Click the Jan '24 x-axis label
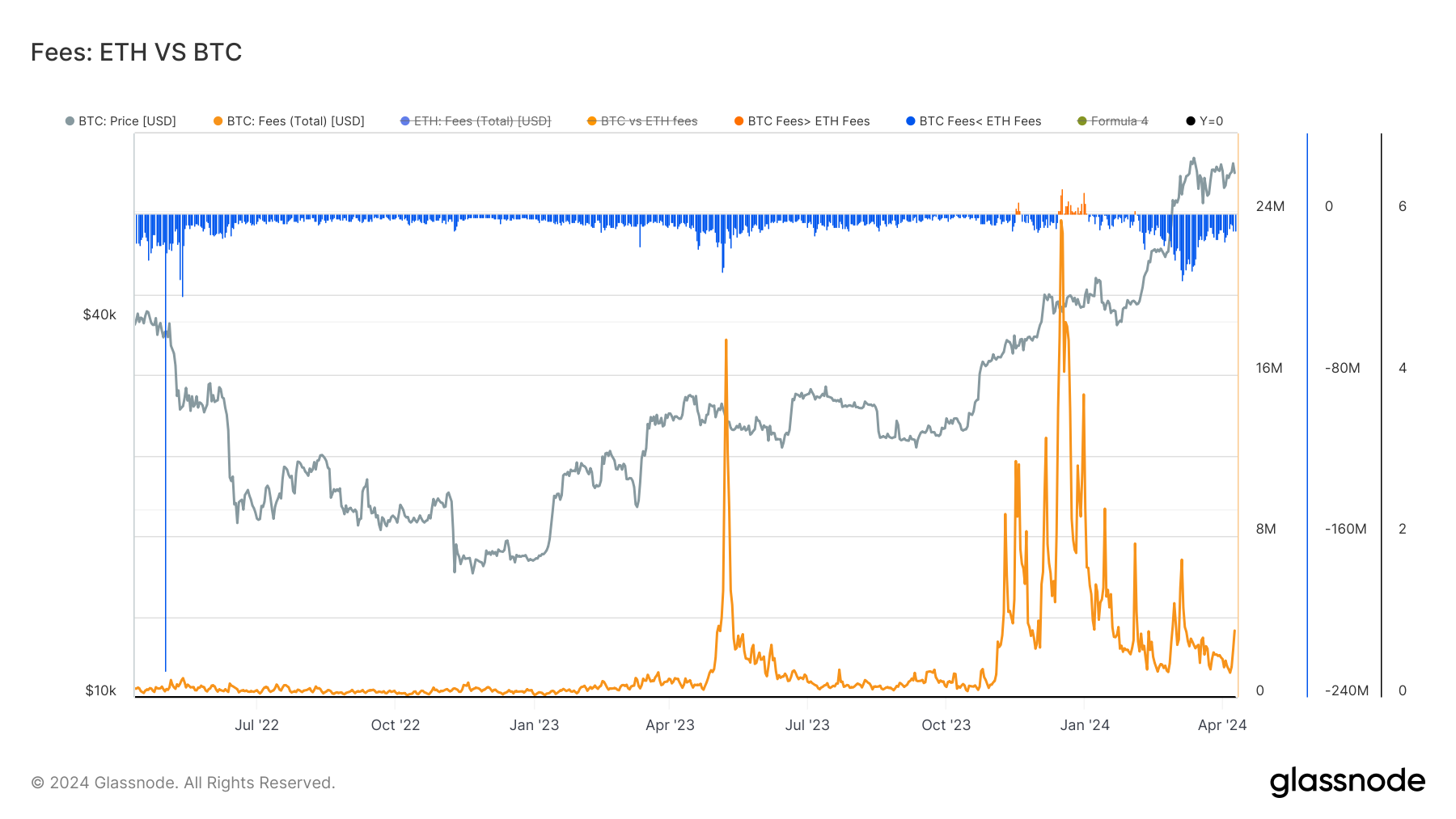Image resolution: width=1456 pixels, height=819 pixels. pyautogui.click(x=1085, y=725)
